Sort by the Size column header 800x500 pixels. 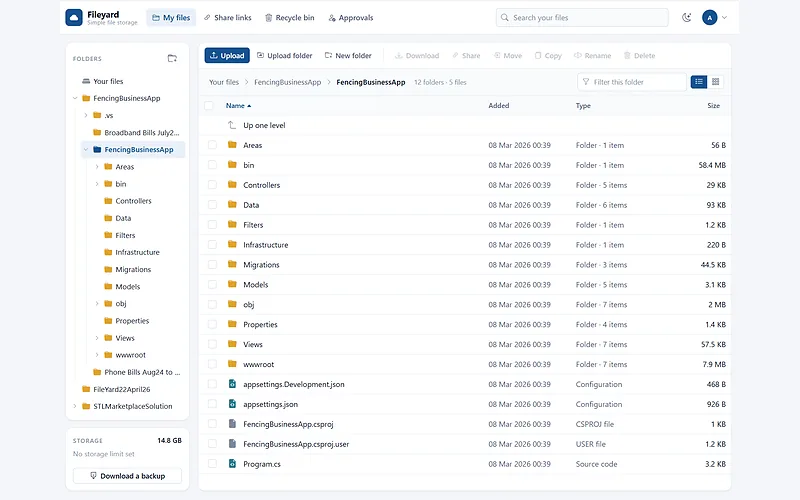(713, 106)
